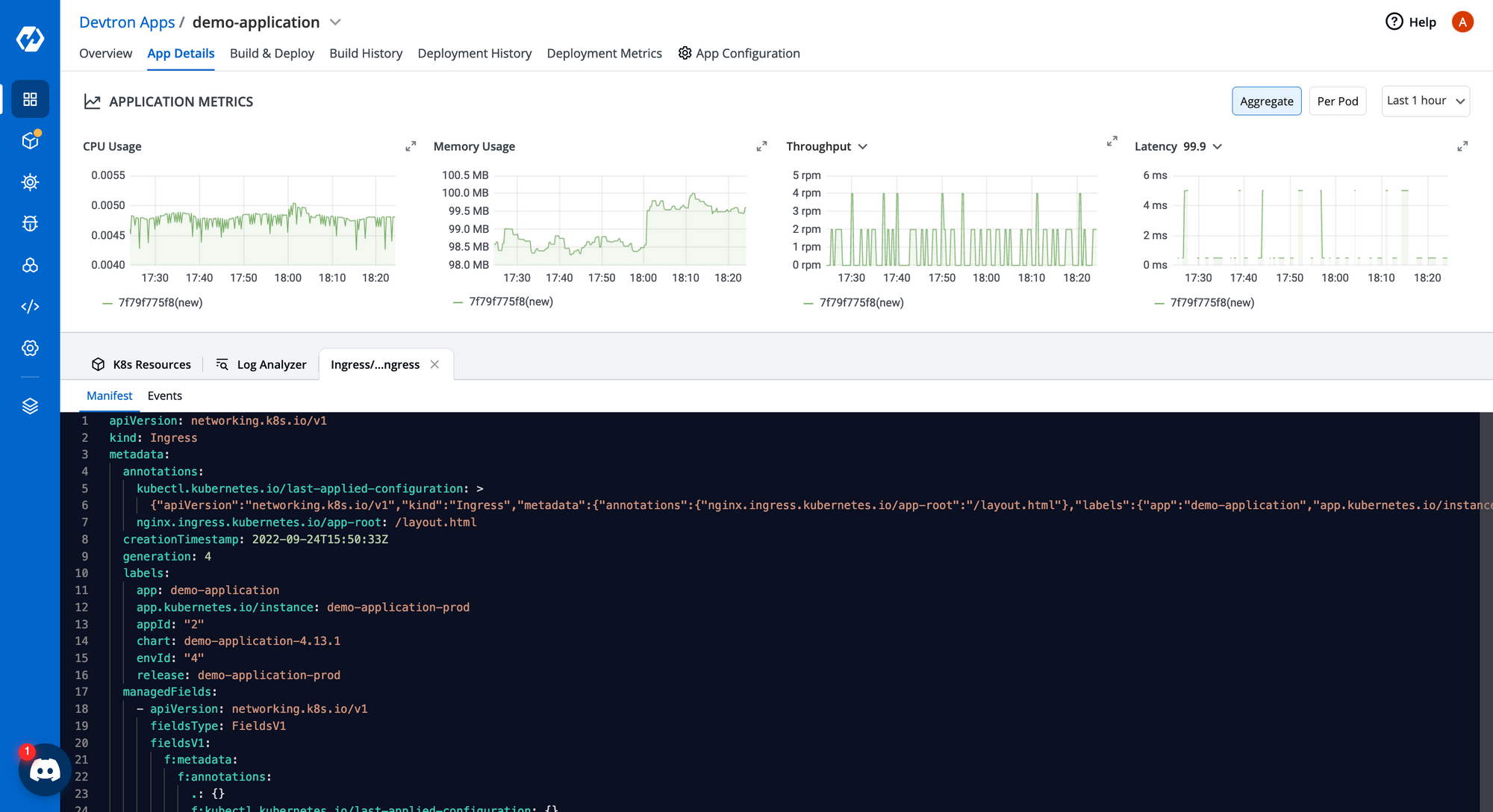Open the Deployment Metrics tab
The width and height of the screenshot is (1493, 812).
pos(604,53)
